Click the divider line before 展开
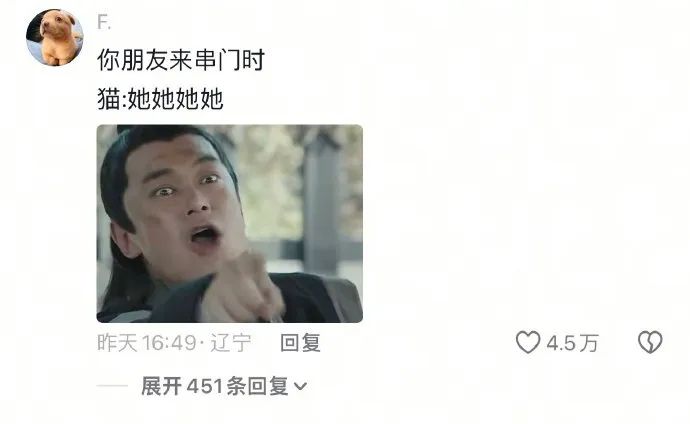Viewport: 690px width, 424px height. 112,386
